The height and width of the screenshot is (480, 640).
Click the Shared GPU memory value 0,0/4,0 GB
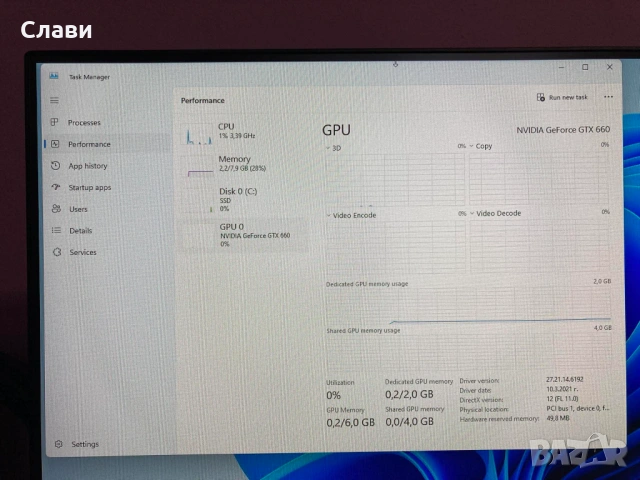pyautogui.click(x=409, y=421)
